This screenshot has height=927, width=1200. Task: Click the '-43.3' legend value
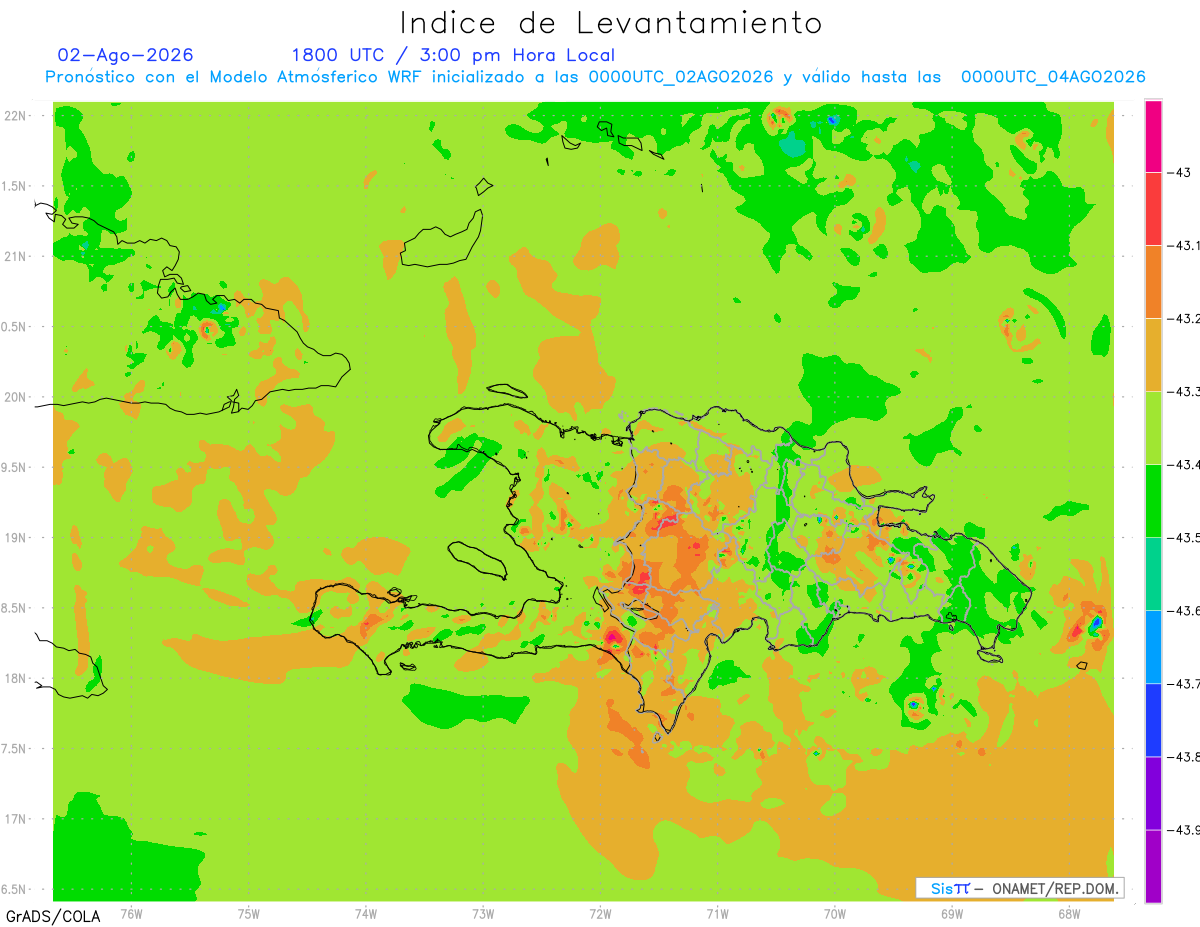[1182, 391]
